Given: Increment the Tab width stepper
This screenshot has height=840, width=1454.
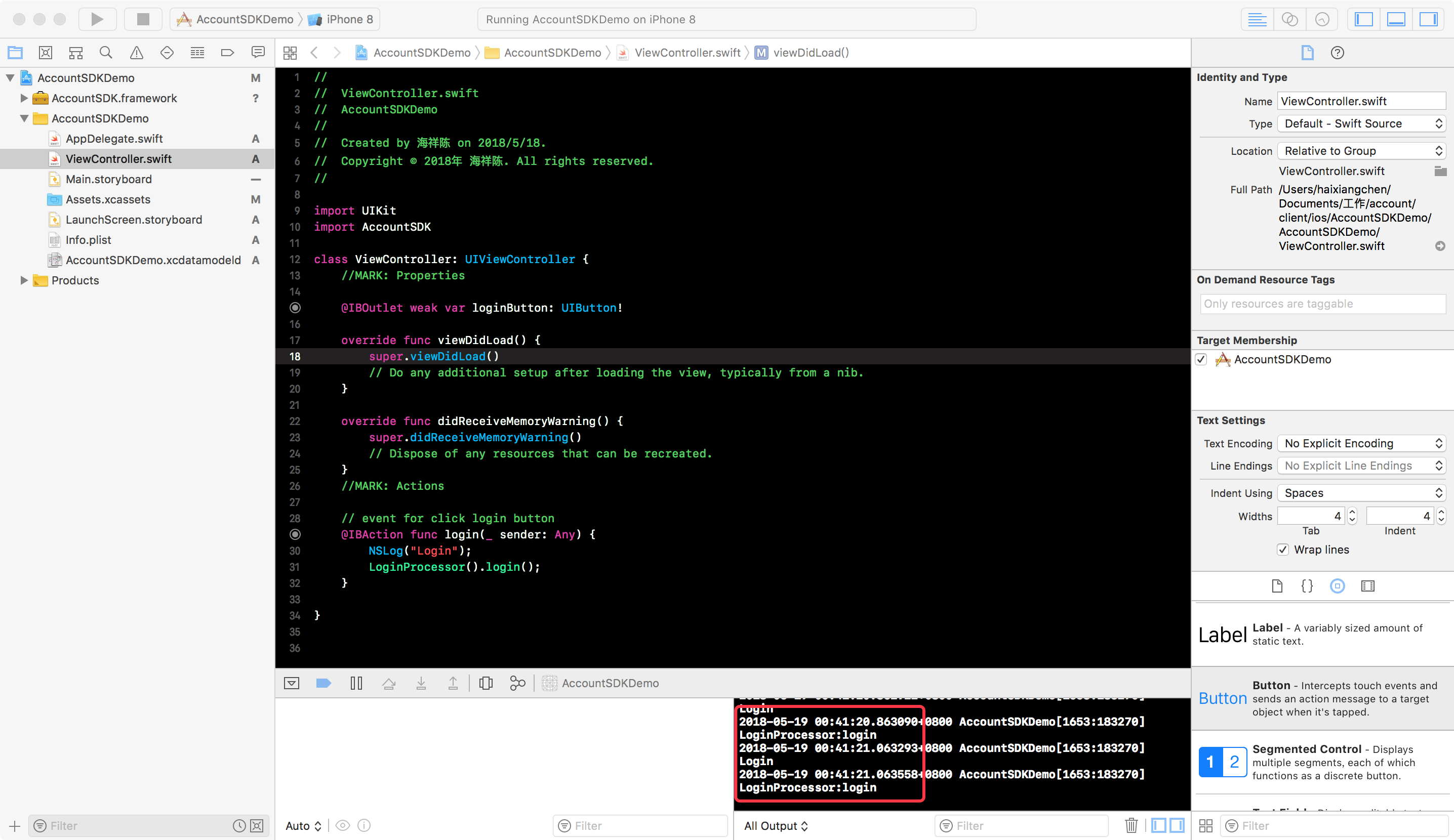Looking at the screenshot, I should click(1352, 512).
